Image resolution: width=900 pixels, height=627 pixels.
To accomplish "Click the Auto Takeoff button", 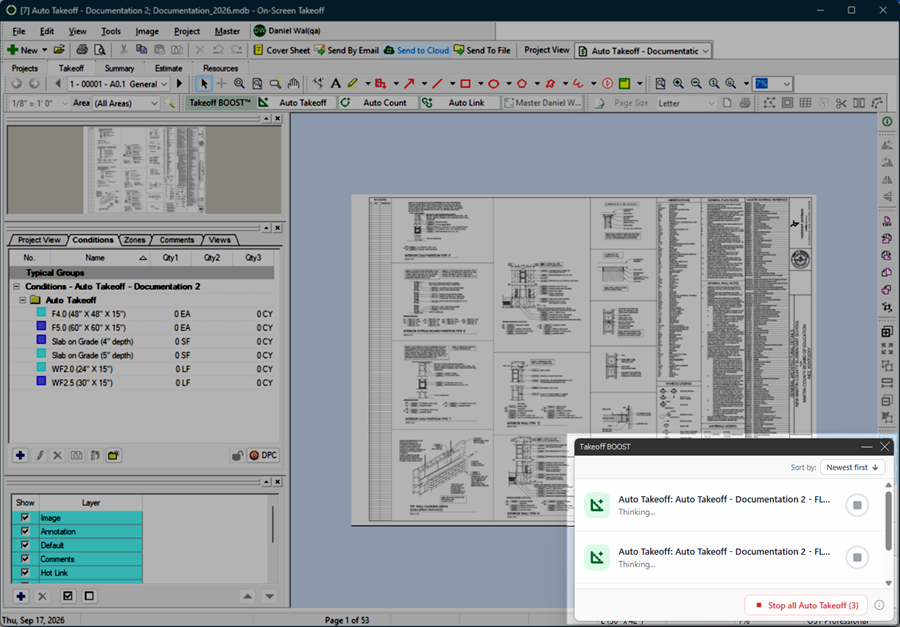I will click(296, 103).
